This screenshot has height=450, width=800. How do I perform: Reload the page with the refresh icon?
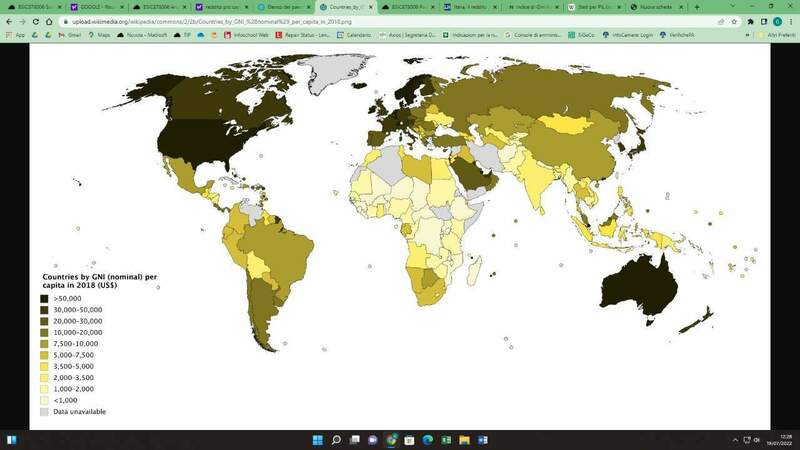[x=38, y=21]
